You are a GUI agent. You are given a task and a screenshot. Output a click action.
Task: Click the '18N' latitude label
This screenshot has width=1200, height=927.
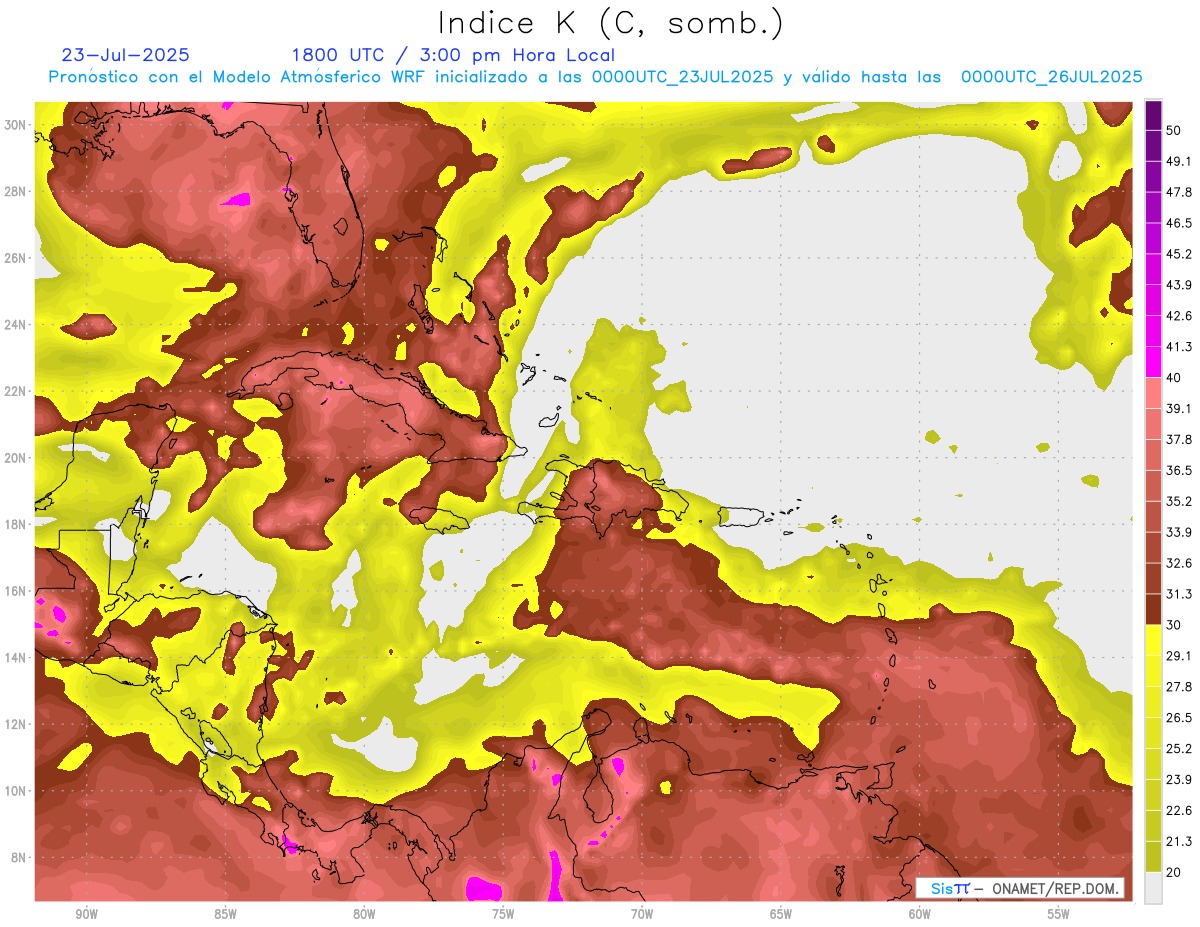[15, 524]
